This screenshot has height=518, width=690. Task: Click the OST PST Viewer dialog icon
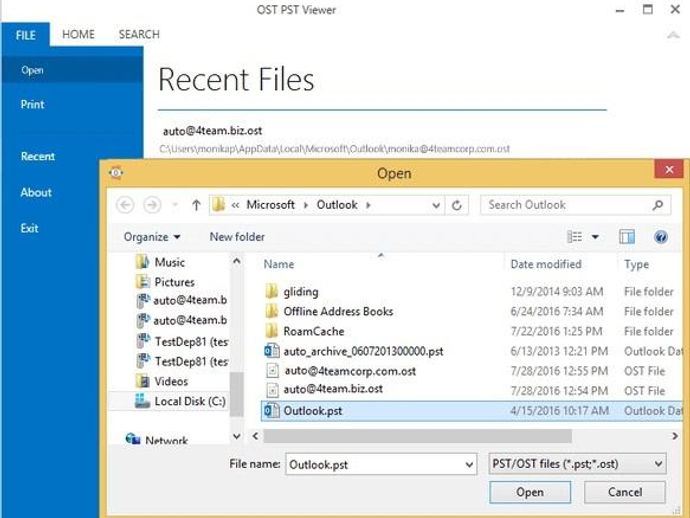point(116,173)
